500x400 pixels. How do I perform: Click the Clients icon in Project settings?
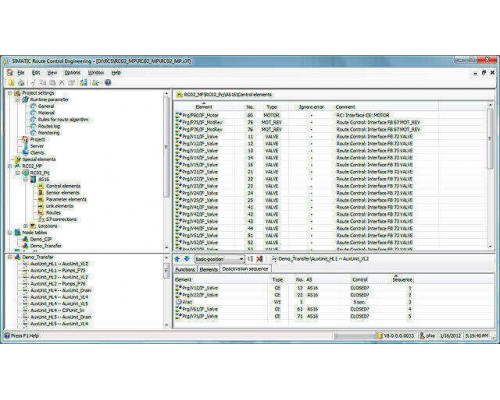point(25,152)
